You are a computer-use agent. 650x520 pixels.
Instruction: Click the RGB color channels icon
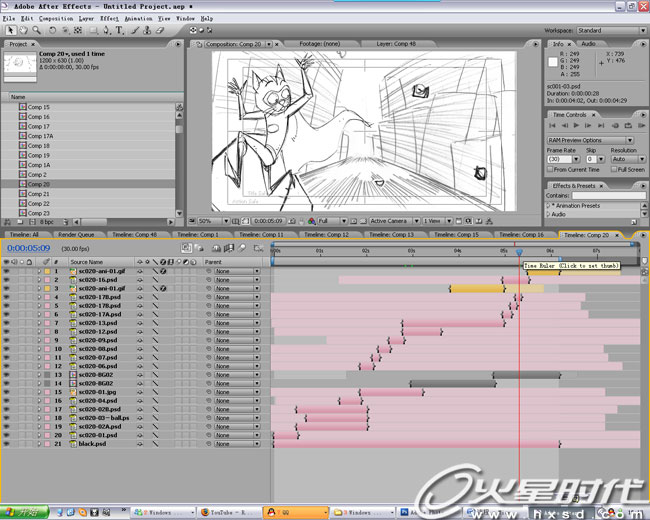pos(311,221)
